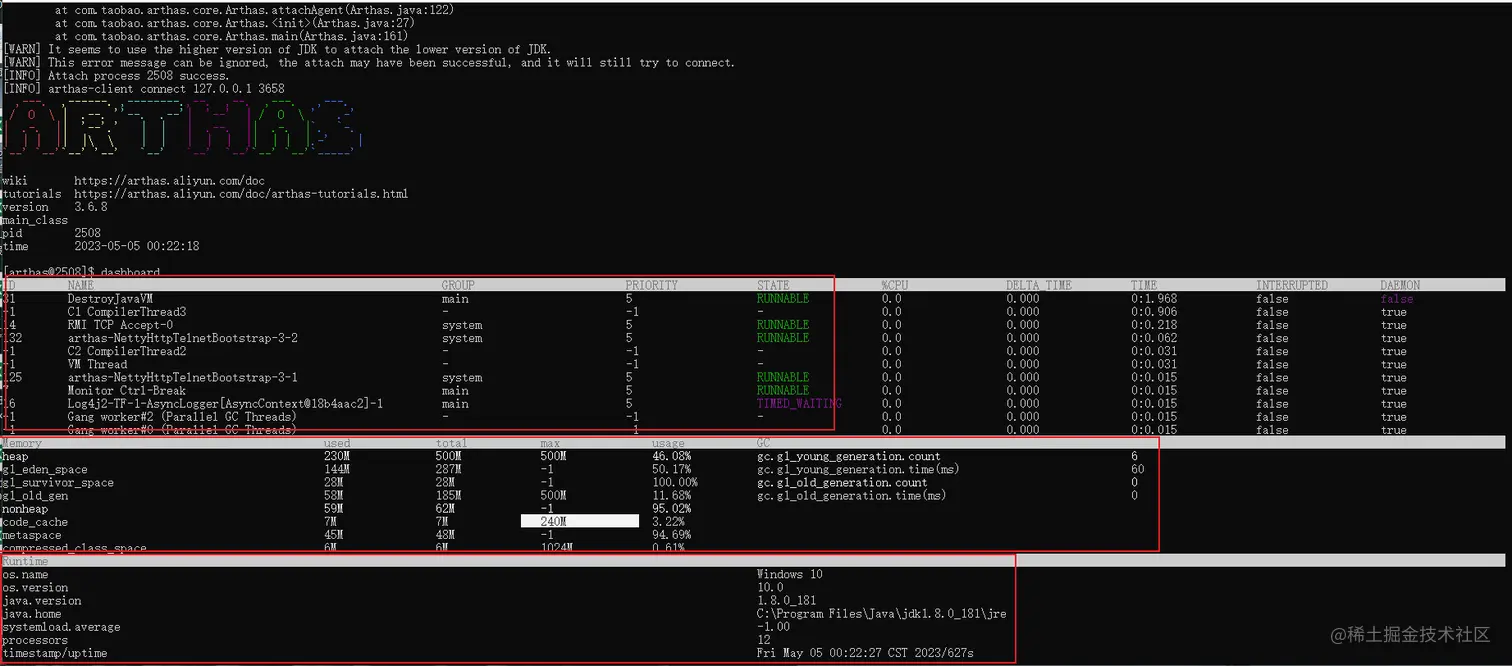Select the RMI TCP Accept-0 thread name
1512x666 pixels.
click(x=120, y=325)
